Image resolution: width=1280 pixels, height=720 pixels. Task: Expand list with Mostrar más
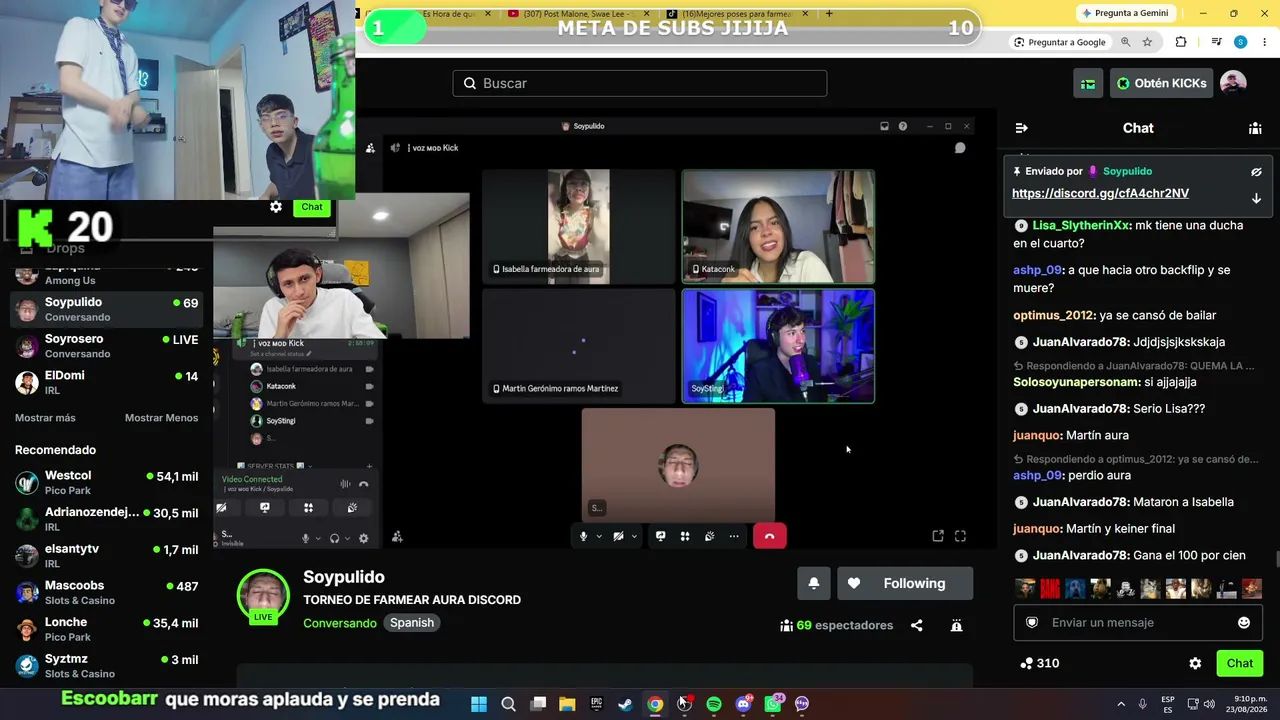point(45,418)
